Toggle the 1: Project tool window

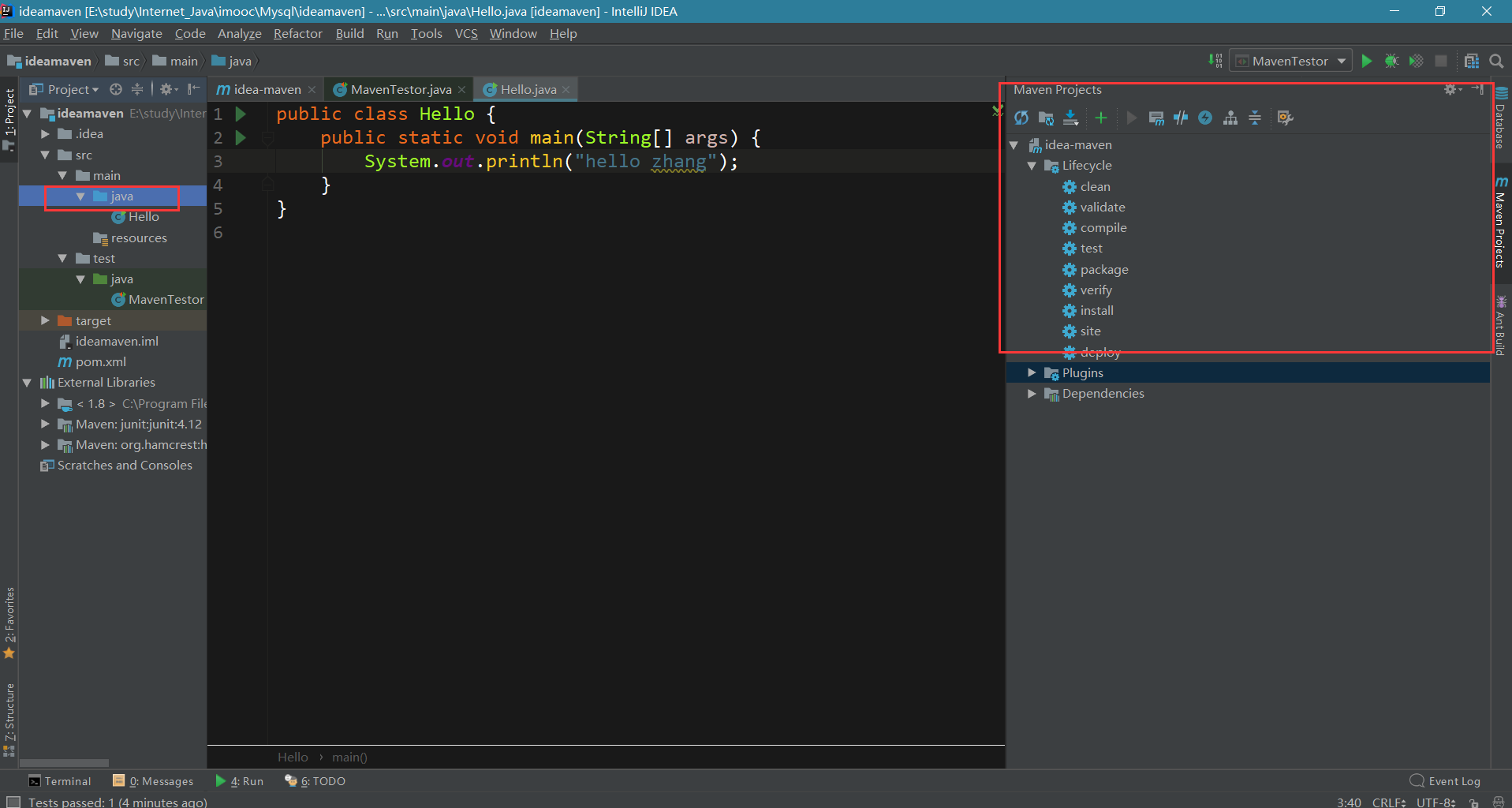[x=9, y=118]
